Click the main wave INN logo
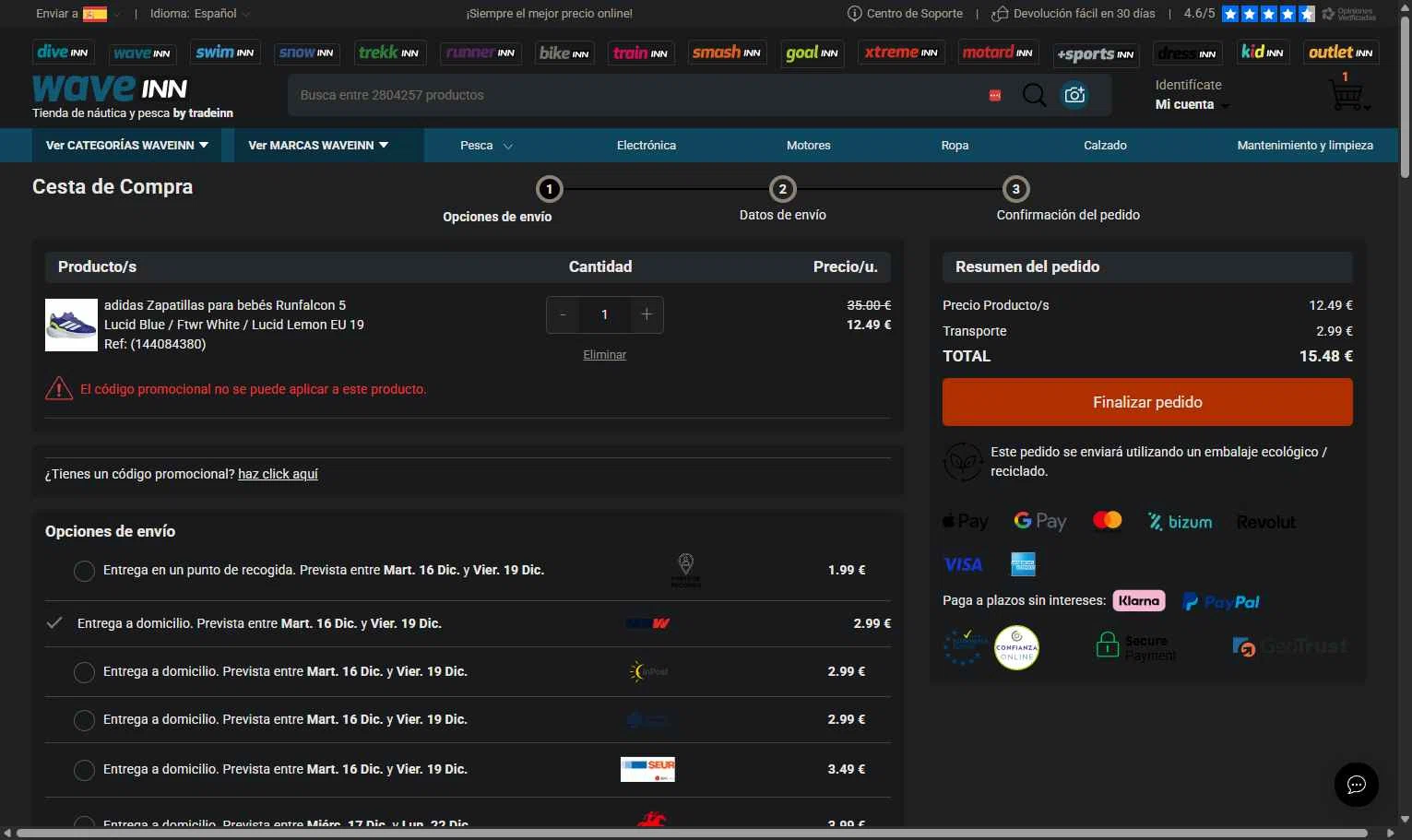This screenshot has height=840, width=1412. [x=110, y=89]
